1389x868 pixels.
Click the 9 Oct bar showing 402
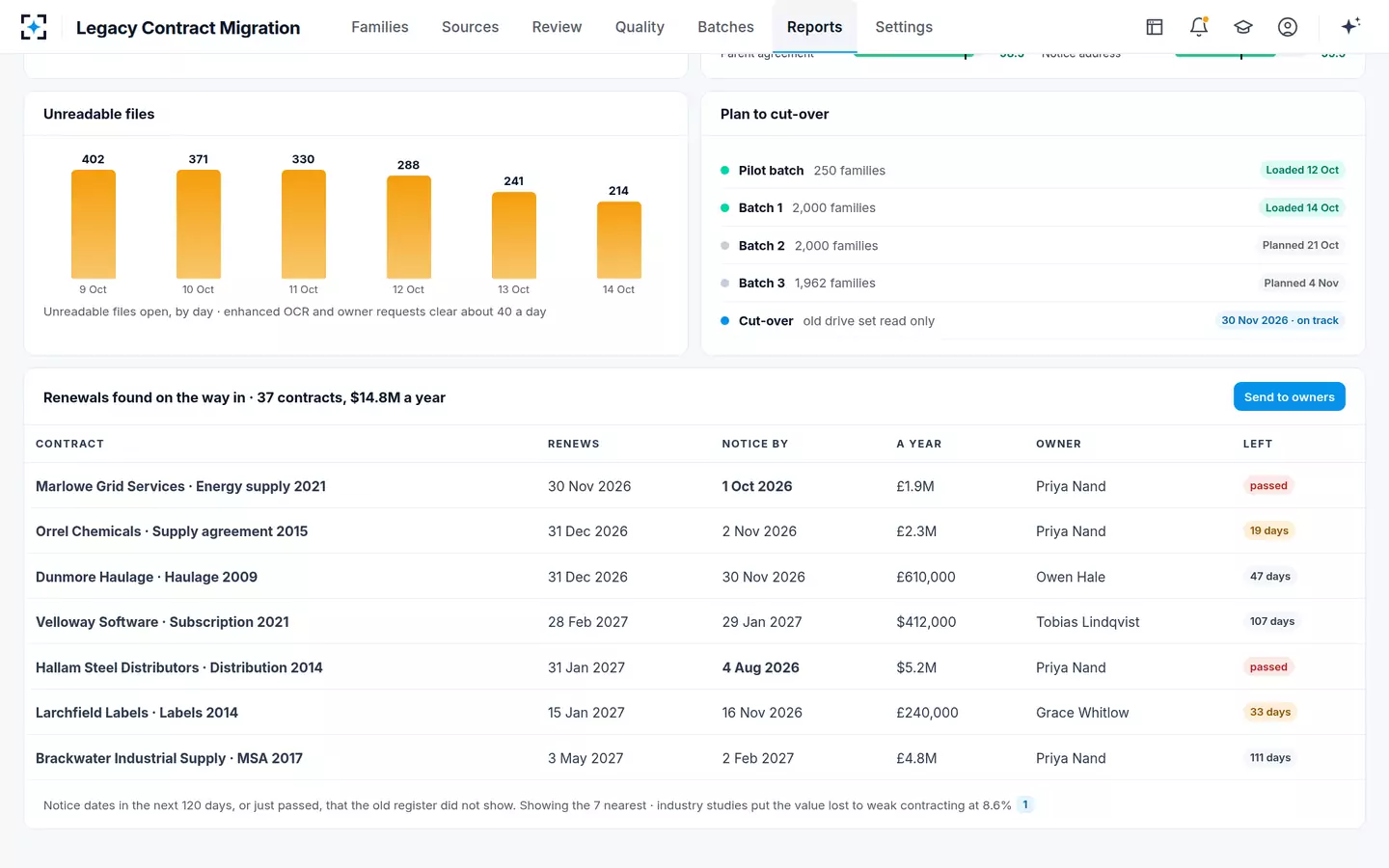[x=94, y=224]
